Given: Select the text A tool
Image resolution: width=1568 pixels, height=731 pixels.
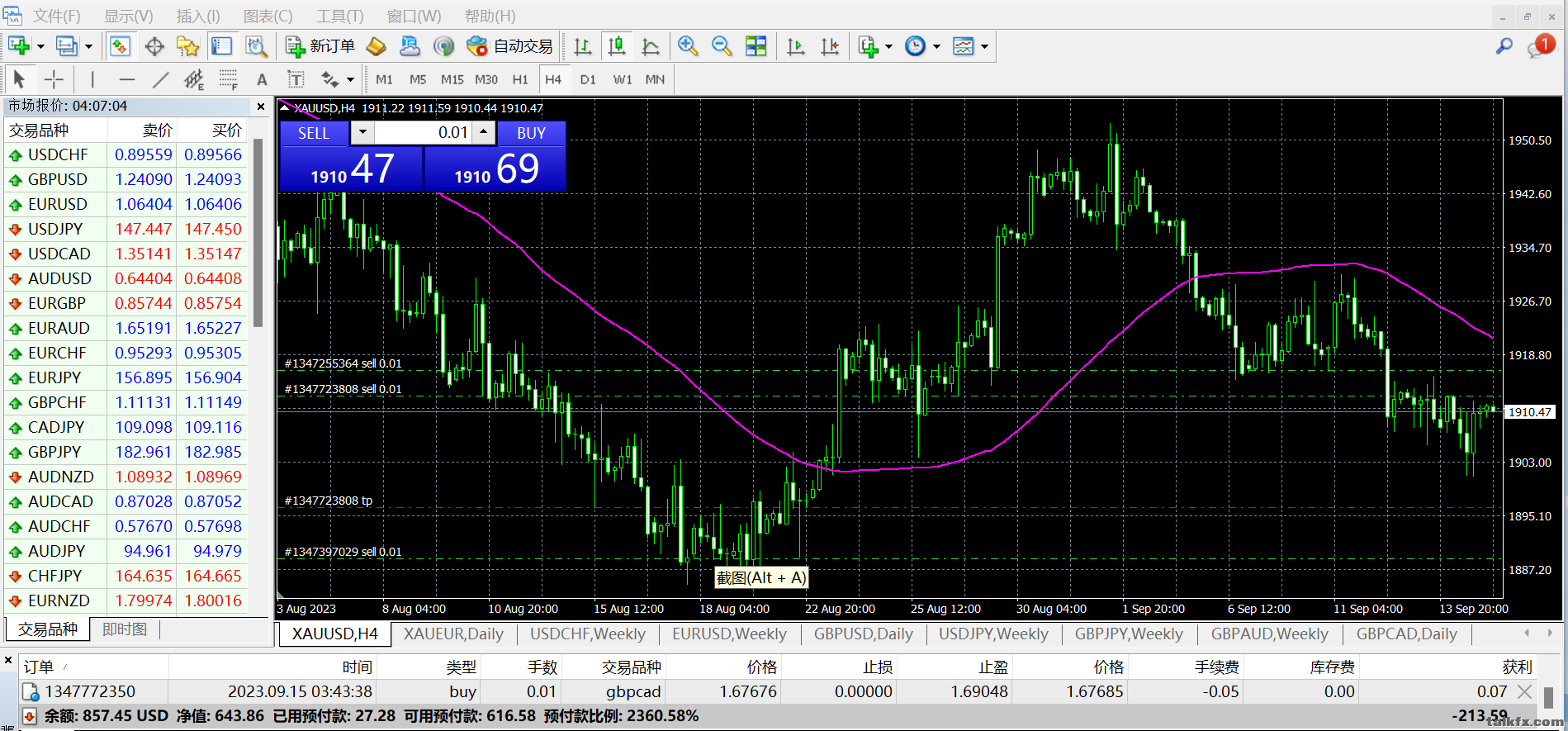Looking at the screenshot, I should coord(262,79).
